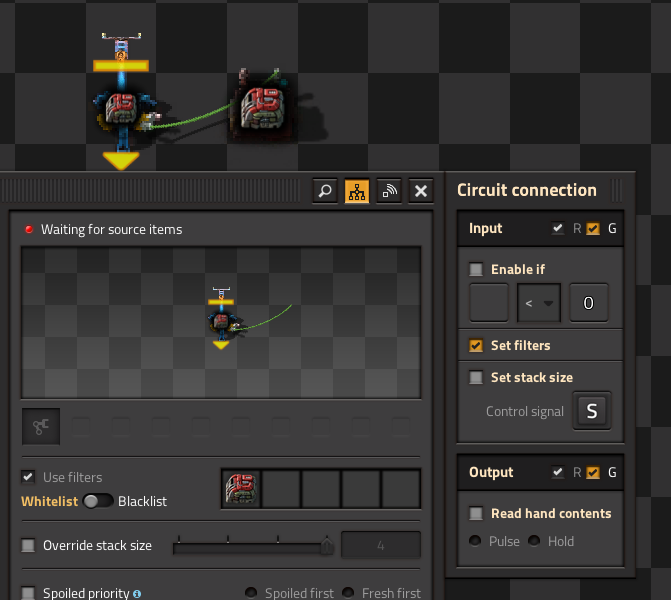
Task: Click the rocket item right of the inserter
Action: [262, 108]
